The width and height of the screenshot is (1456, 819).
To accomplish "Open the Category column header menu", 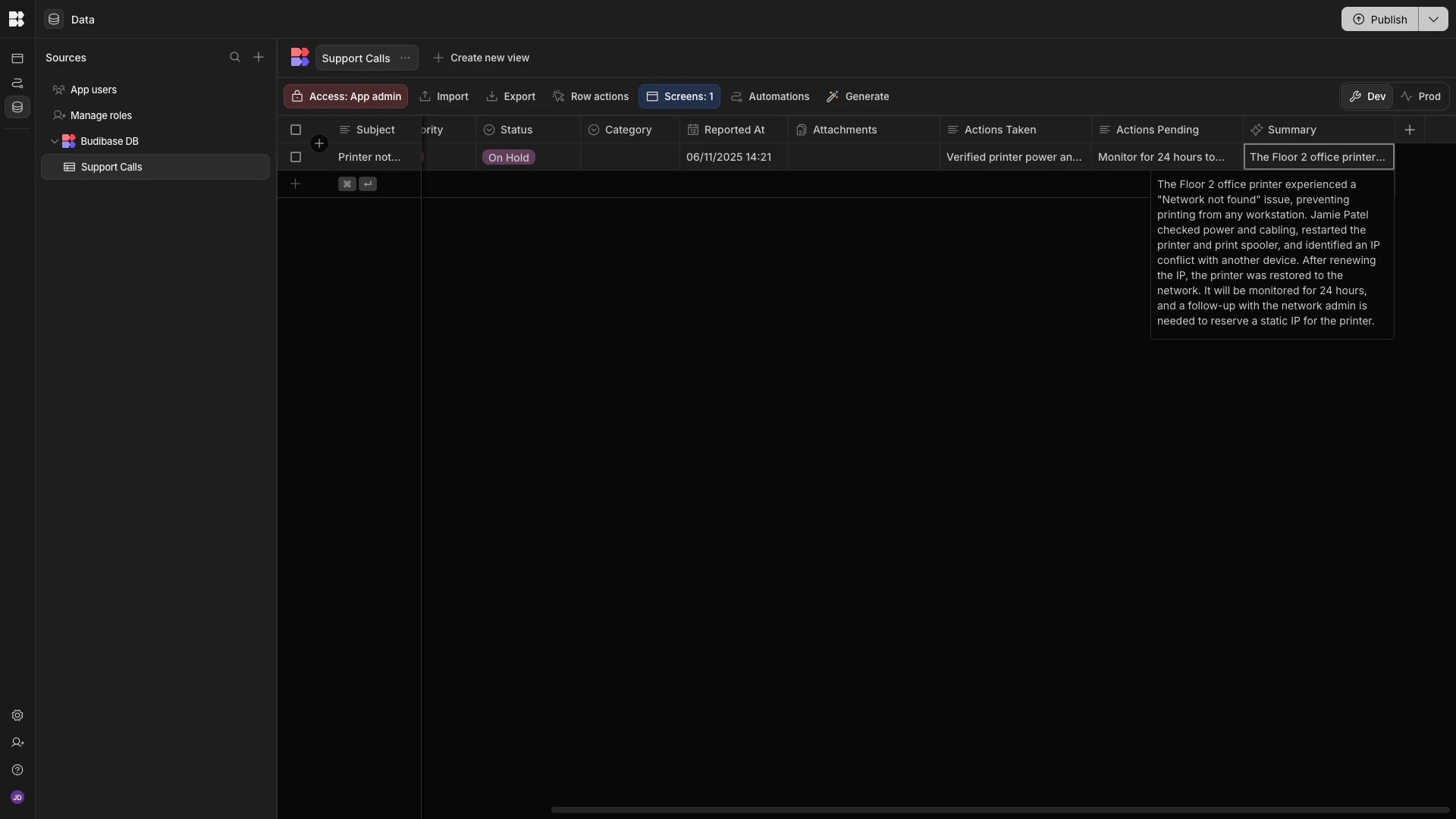I will (x=630, y=130).
